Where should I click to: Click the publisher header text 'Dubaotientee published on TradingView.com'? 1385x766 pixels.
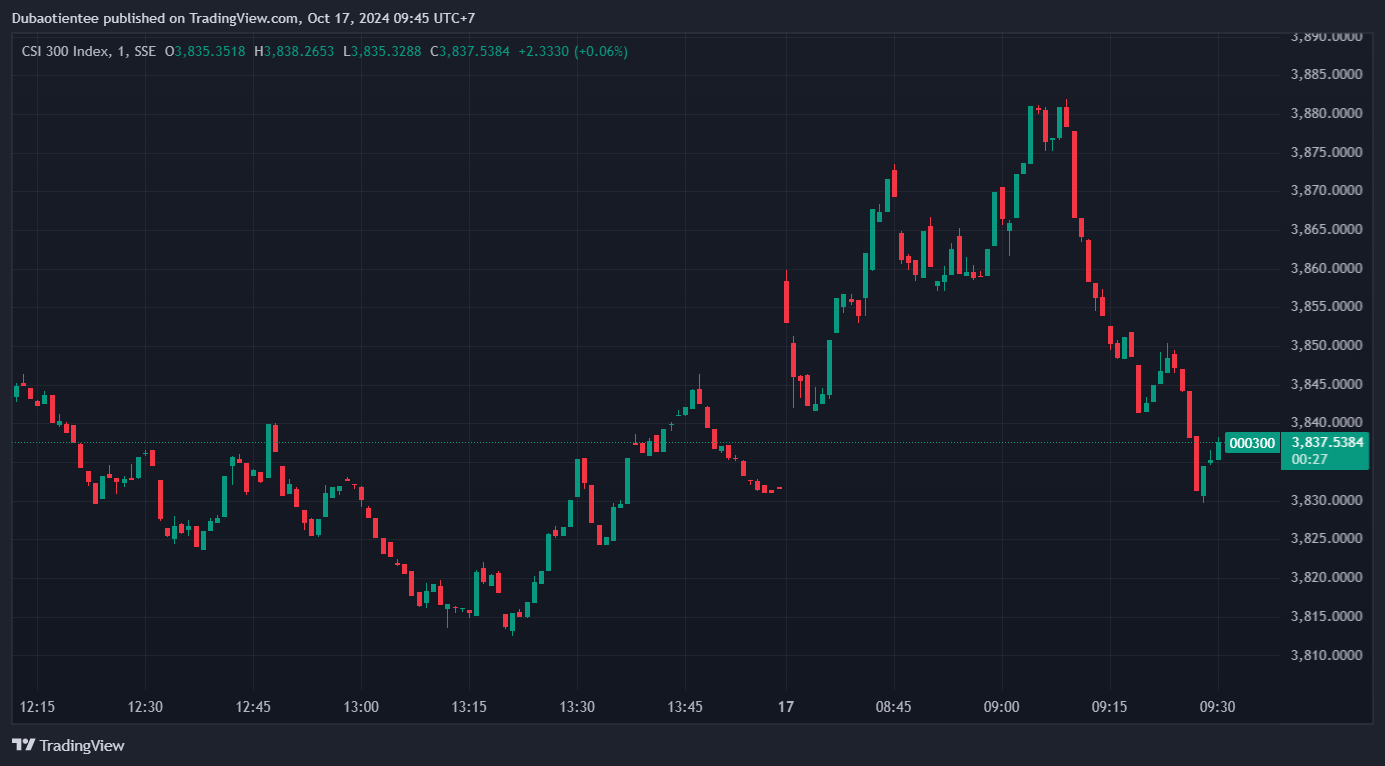tap(155, 18)
